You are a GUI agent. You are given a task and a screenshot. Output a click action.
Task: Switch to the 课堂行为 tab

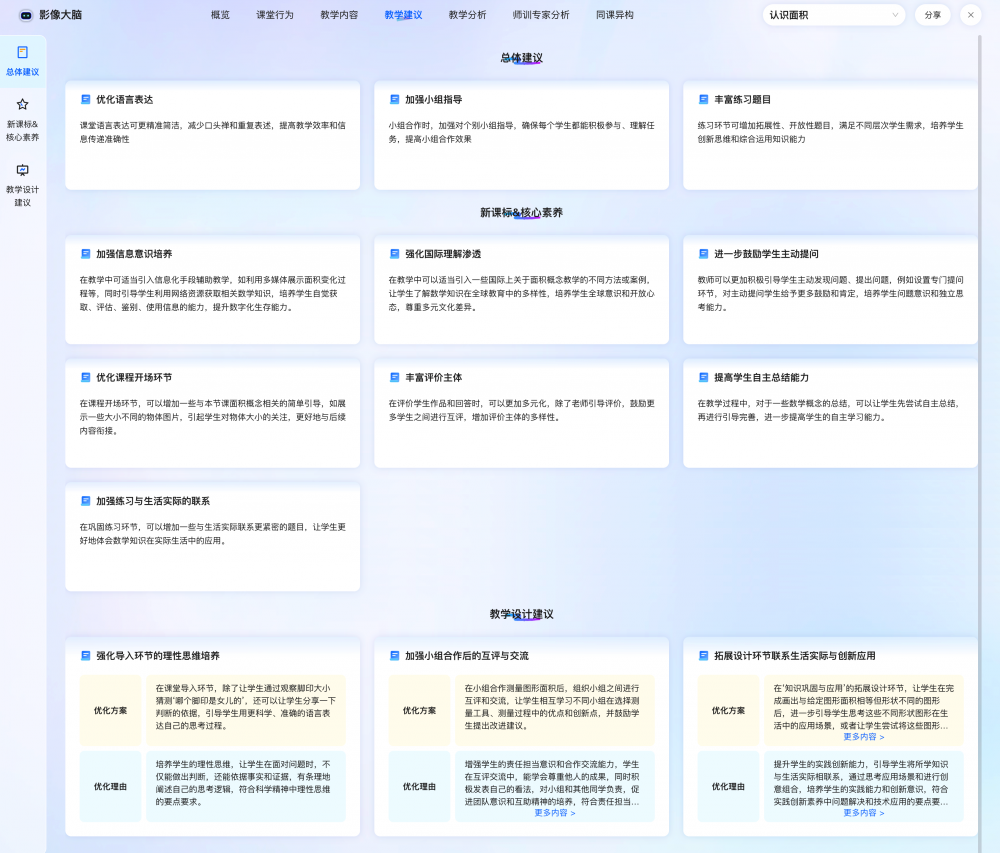click(275, 15)
